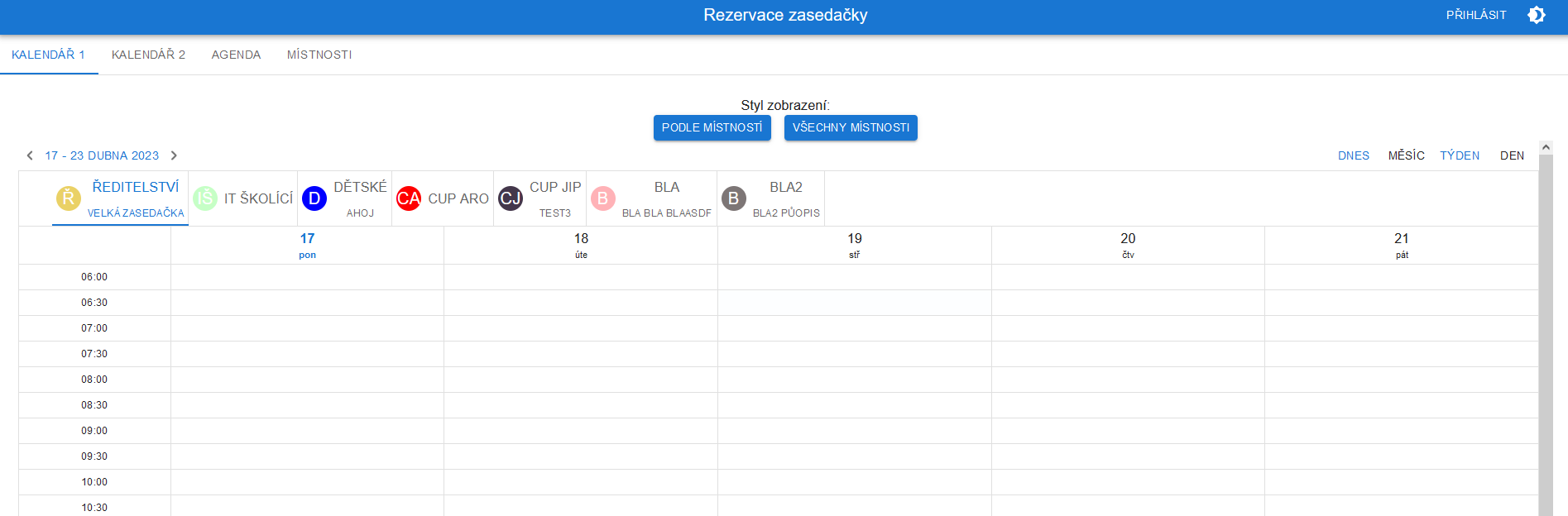Select the red CUP ARO avatar

point(409,198)
